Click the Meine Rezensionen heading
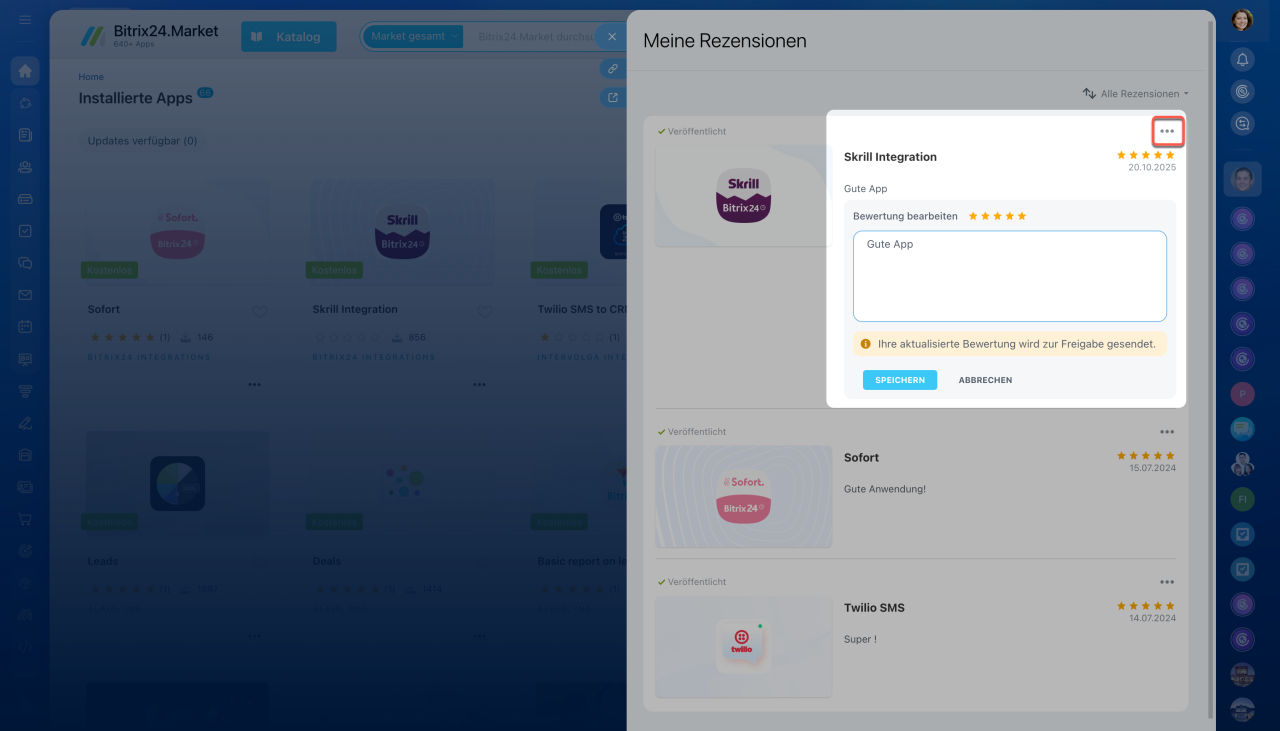Image resolution: width=1280 pixels, height=731 pixels. (725, 41)
